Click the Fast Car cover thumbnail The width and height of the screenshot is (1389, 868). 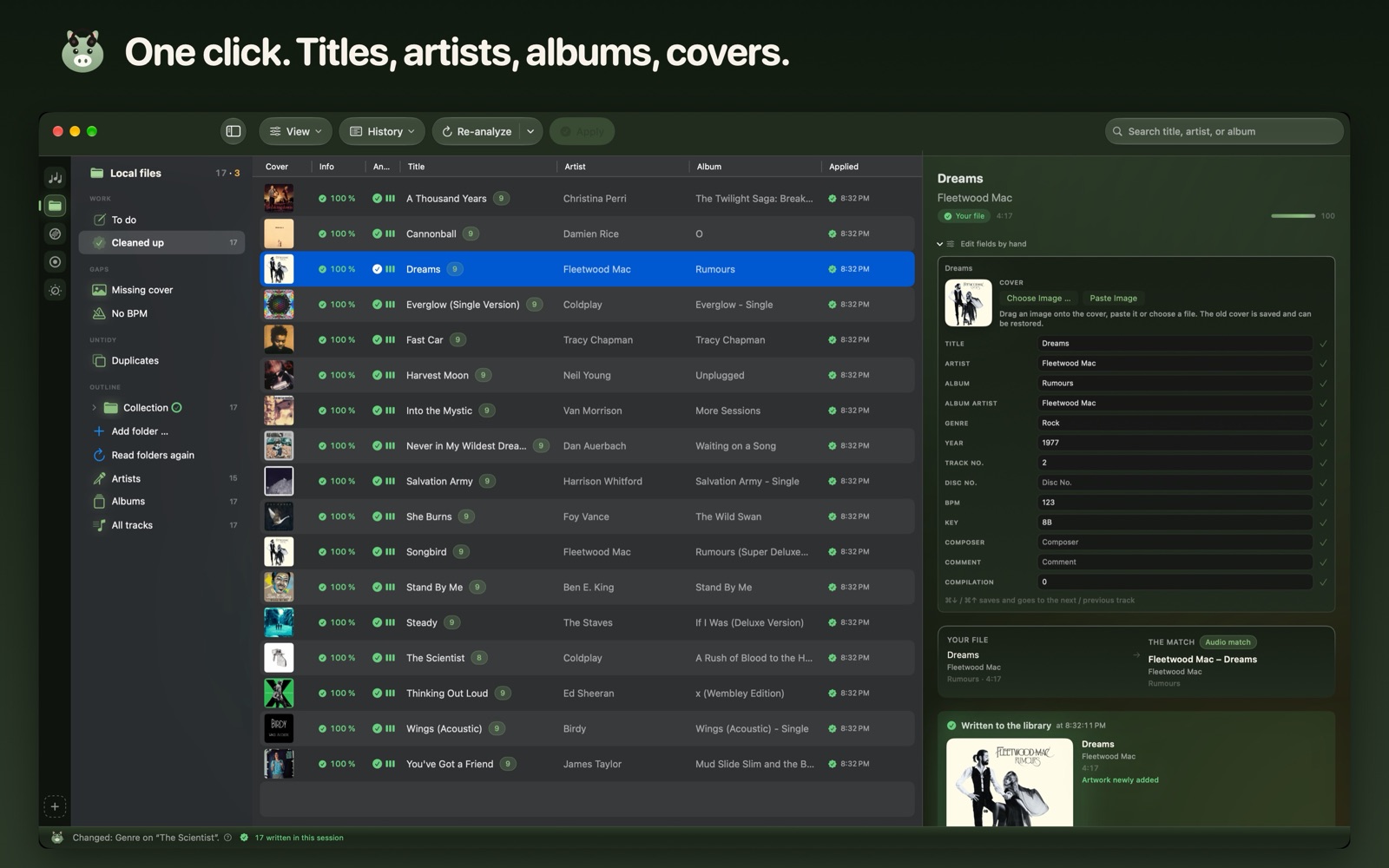point(279,339)
